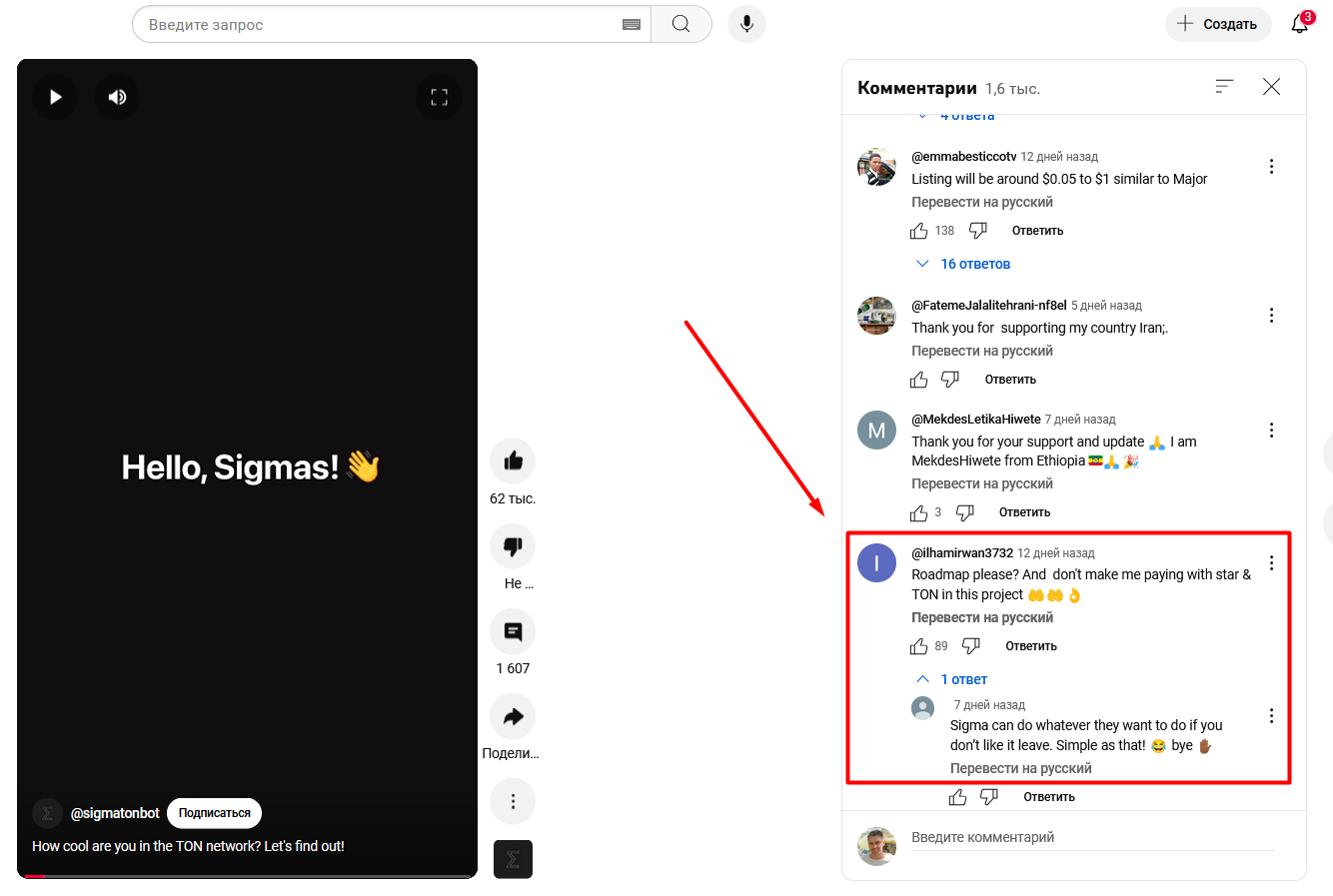Subscribe to the sigmatonbot channel

tap(214, 813)
